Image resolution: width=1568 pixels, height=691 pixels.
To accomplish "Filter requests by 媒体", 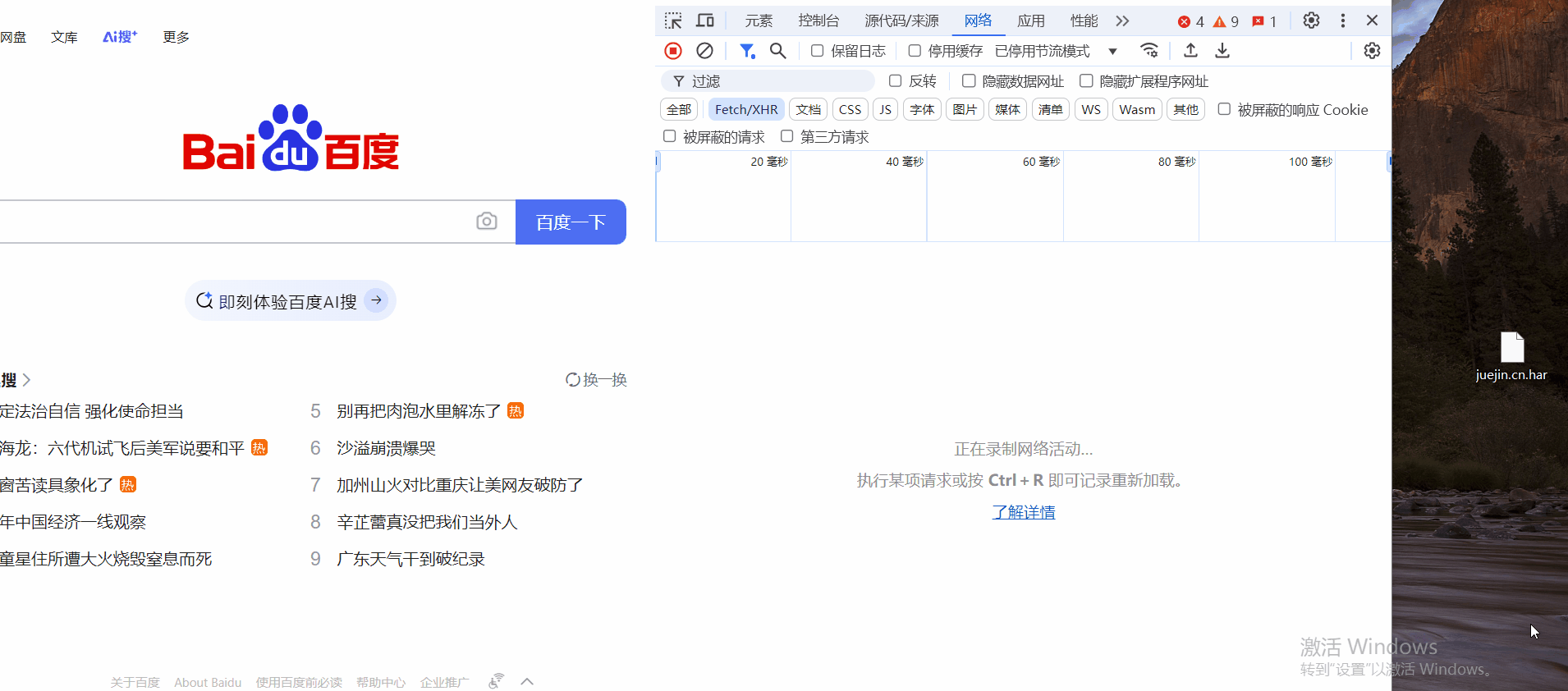I will pos(1007,109).
